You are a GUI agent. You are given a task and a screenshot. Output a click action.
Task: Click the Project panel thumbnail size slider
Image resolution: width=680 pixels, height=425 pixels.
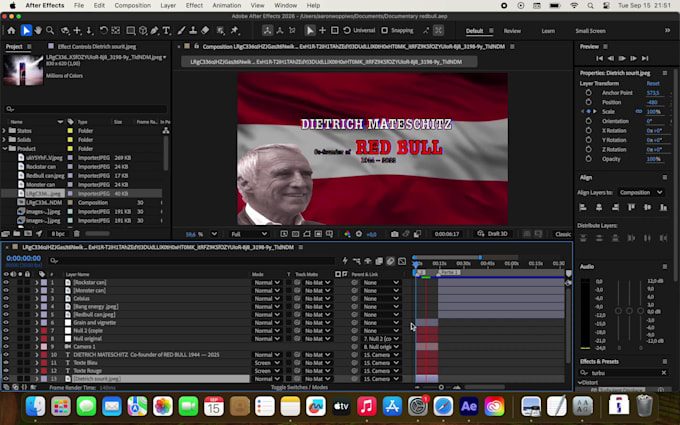pos(98,234)
